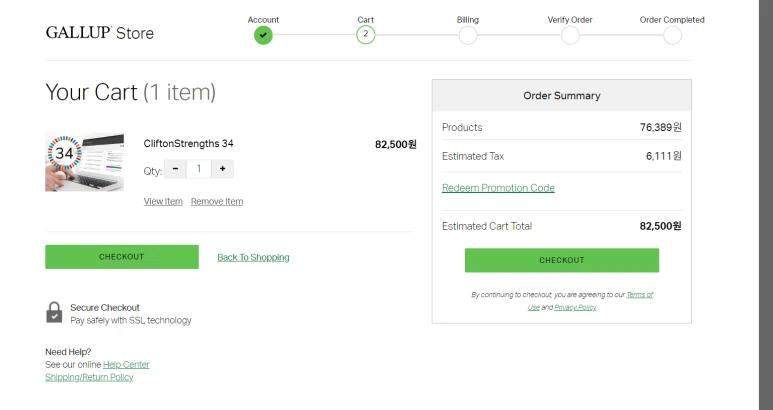The image size is (773, 410).
Task: Click the Products amount 76,389원
Action: coord(661,127)
